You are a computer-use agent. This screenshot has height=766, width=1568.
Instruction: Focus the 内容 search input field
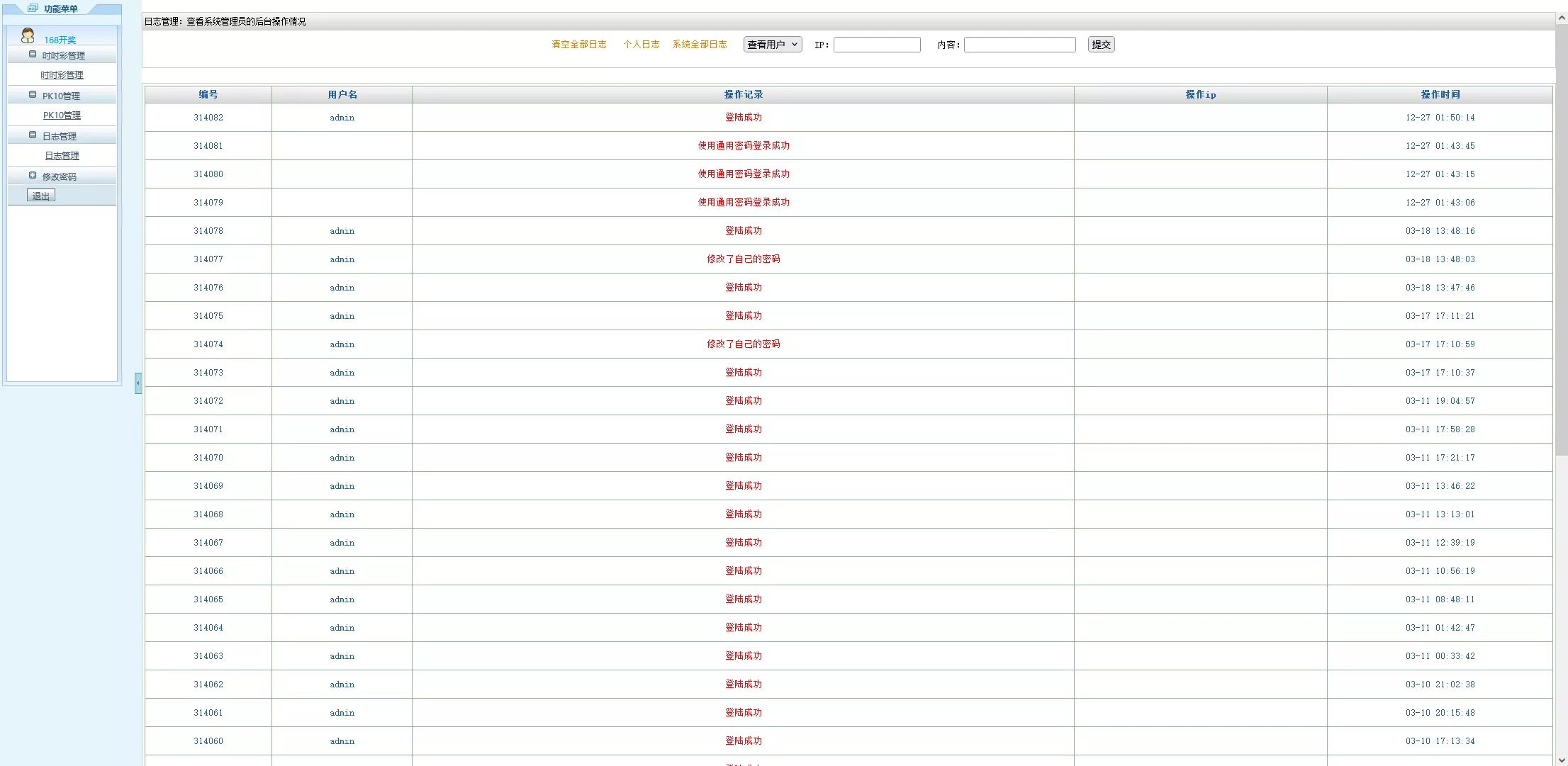pos(1019,45)
